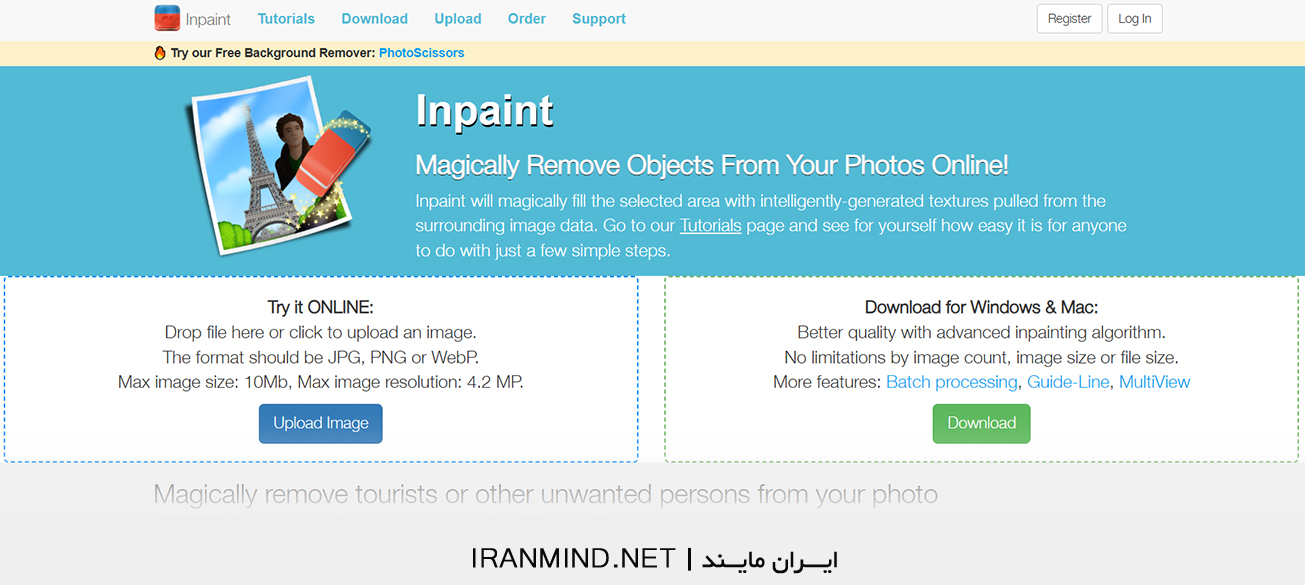Open the Upload nav item
The width and height of the screenshot is (1305, 585).
(458, 19)
